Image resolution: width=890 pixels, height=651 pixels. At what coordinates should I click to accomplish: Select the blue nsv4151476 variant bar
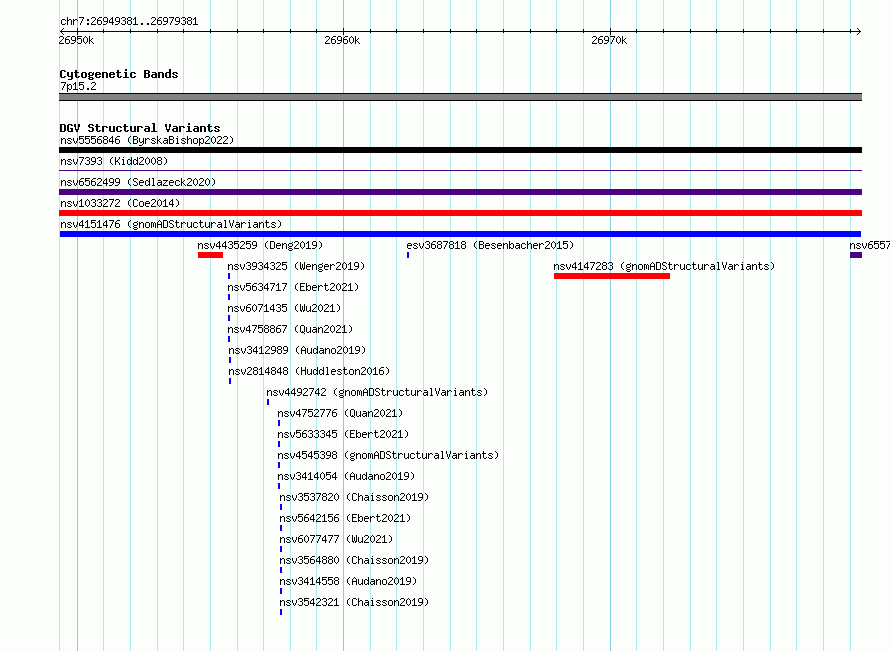[460, 234]
